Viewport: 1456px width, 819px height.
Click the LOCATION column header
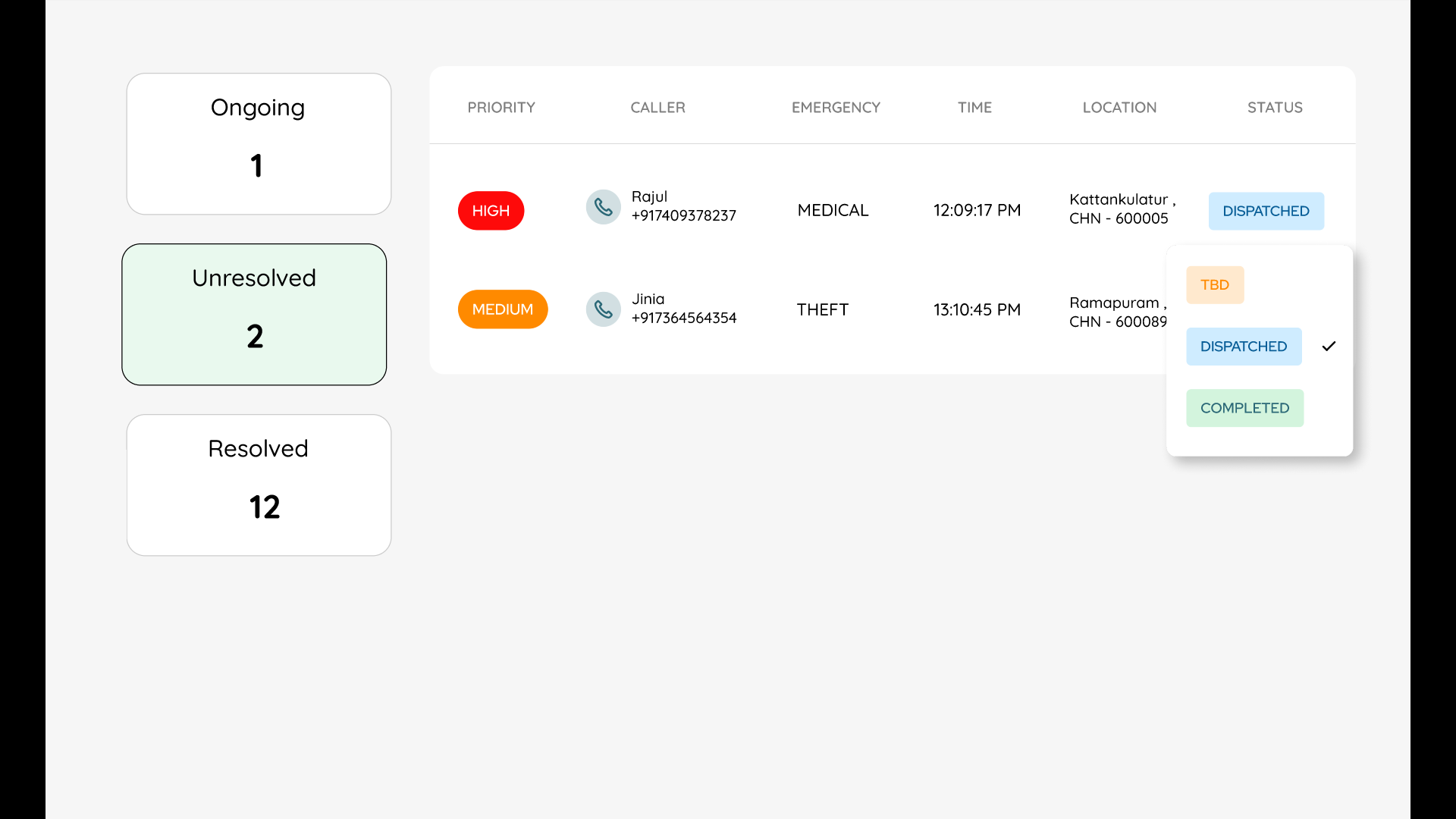(x=1119, y=107)
